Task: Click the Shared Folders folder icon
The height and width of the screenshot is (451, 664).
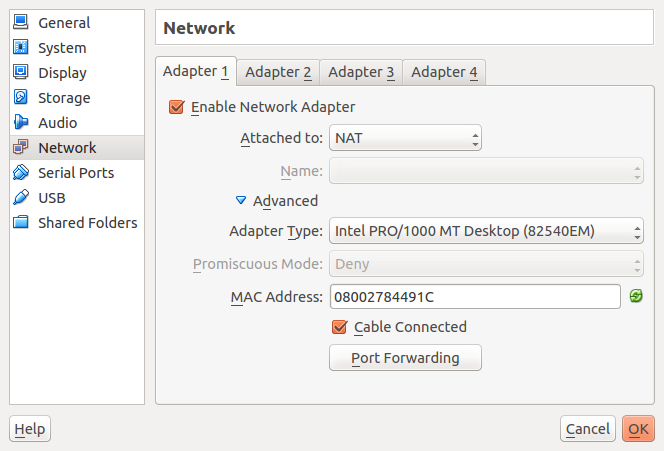Action: (x=21, y=223)
